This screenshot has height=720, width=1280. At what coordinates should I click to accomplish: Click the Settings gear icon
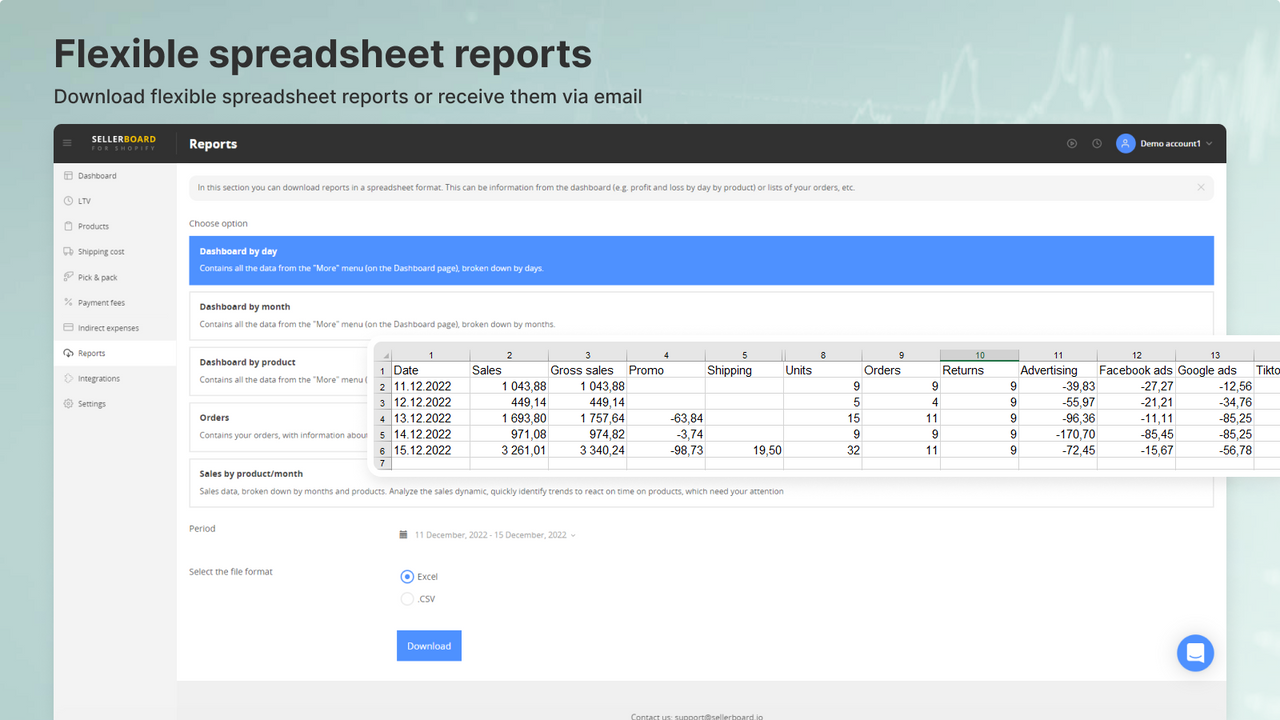click(68, 404)
